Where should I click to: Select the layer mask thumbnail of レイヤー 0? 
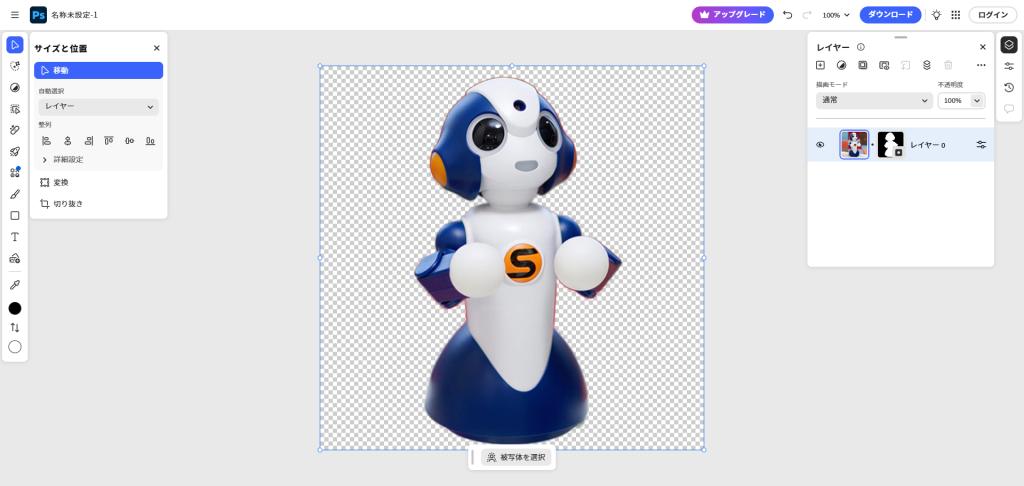[x=890, y=145]
